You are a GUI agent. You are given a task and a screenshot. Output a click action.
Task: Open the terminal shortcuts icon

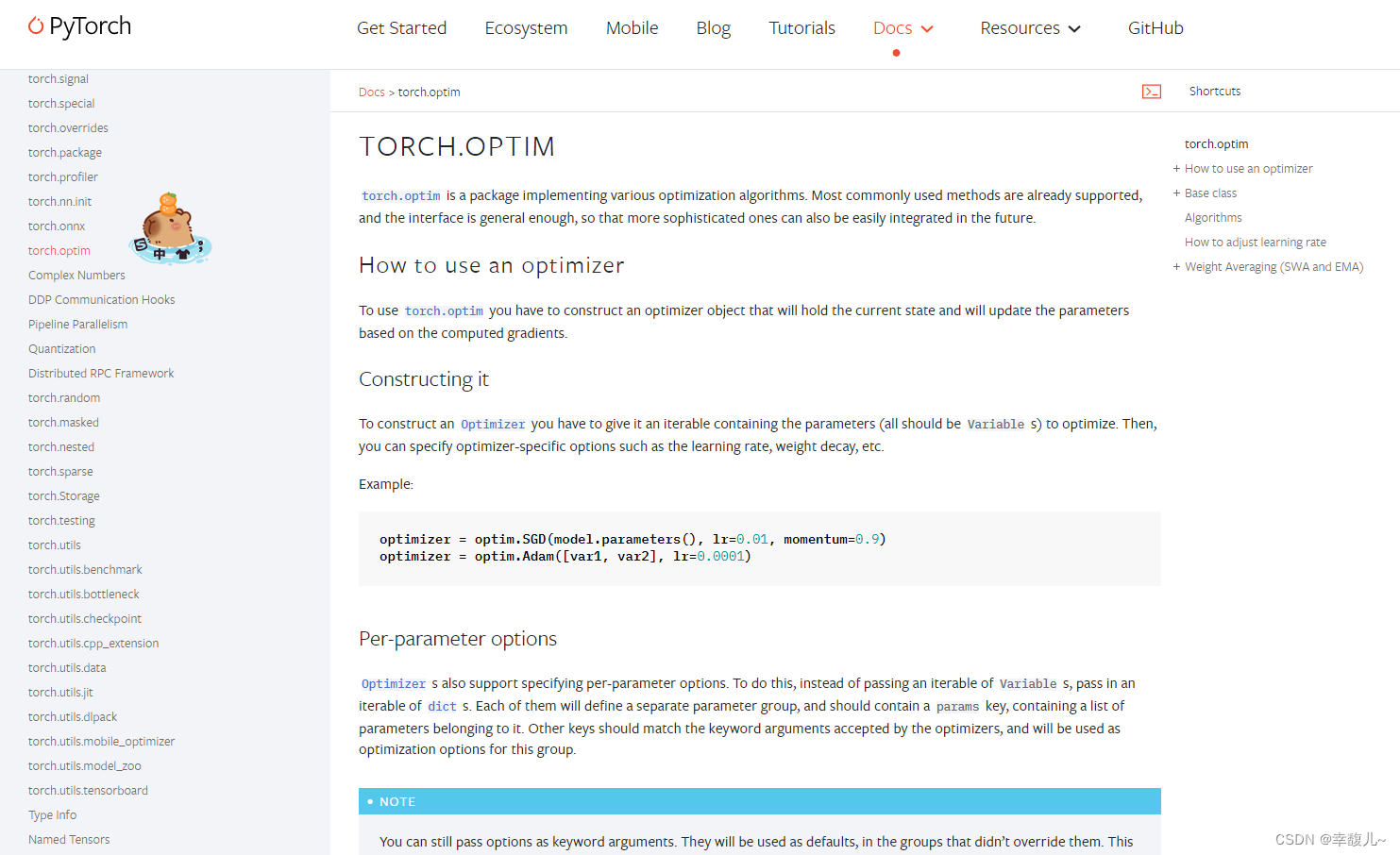point(1151,92)
